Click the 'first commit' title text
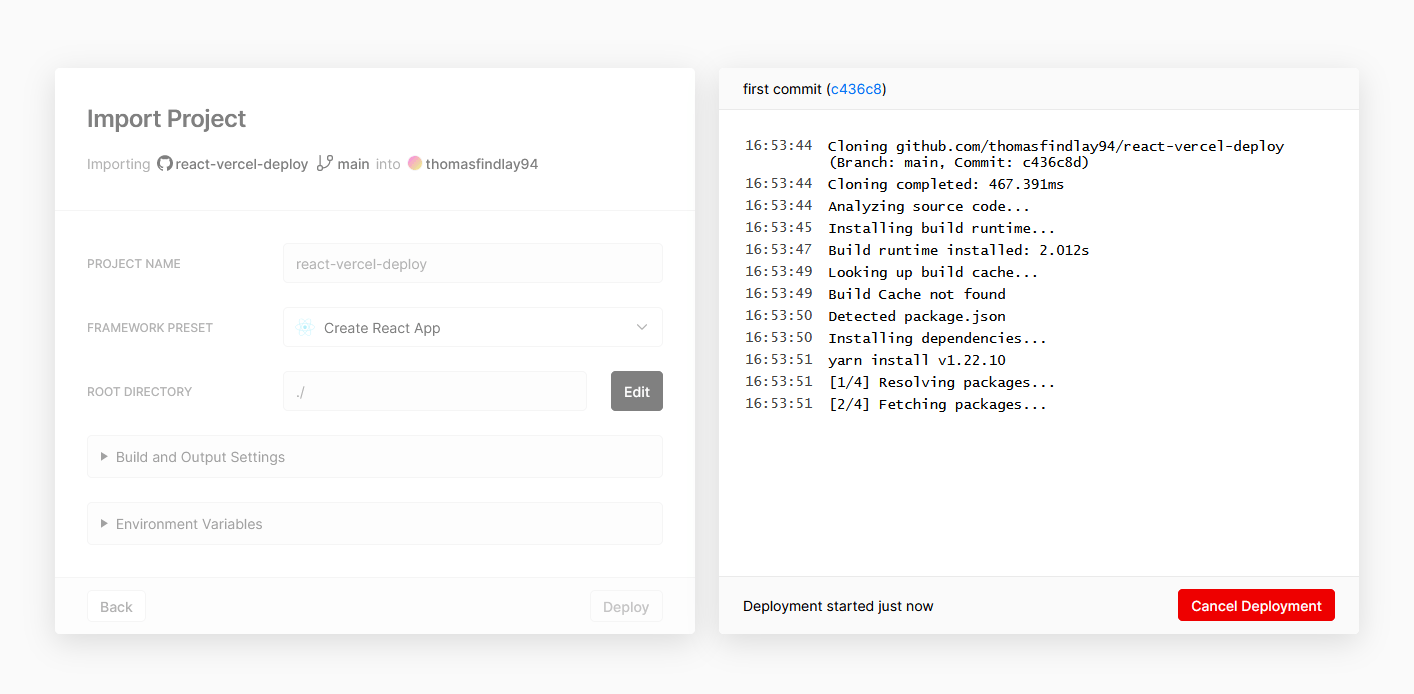1414x694 pixels. click(783, 89)
